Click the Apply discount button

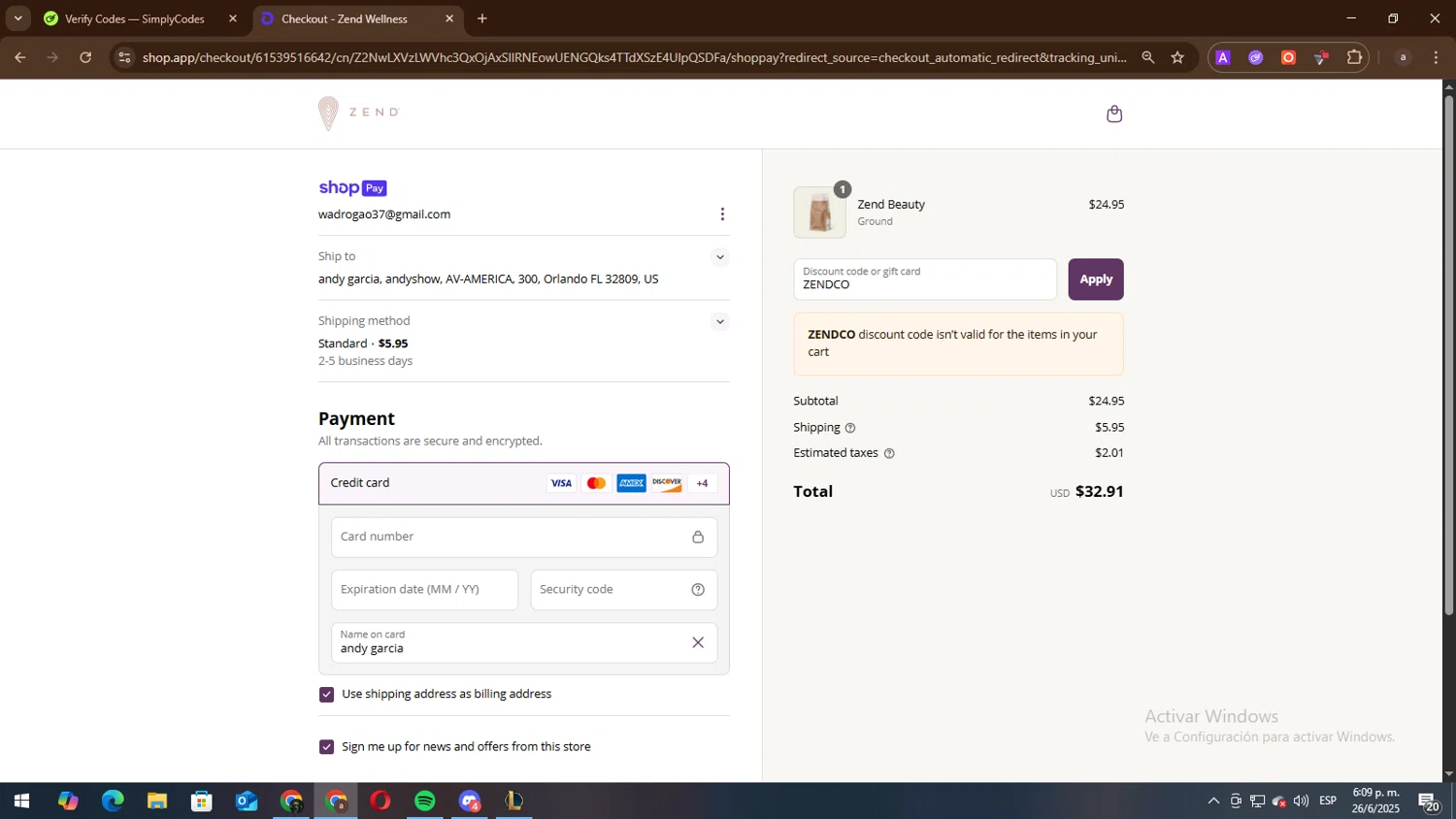pos(1096,279)
